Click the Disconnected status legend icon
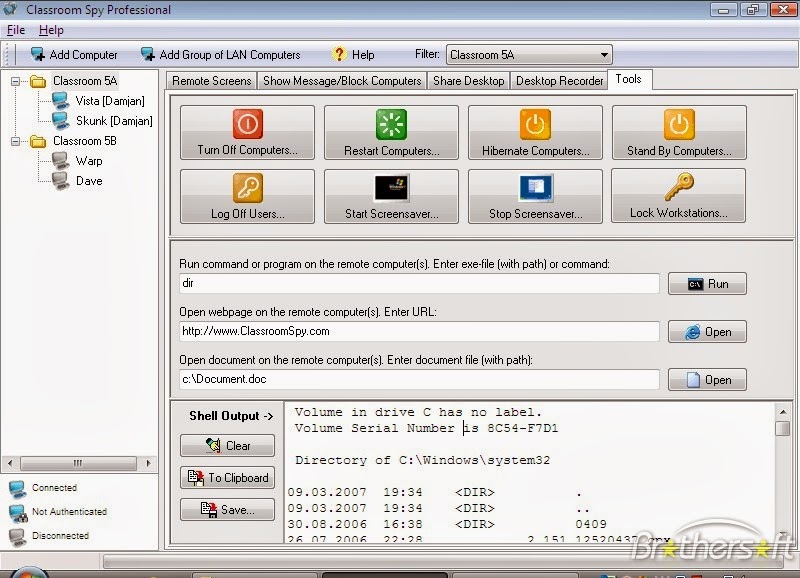Image resolution: width=800 pixels, height=578 pixels. coord(17,537)
